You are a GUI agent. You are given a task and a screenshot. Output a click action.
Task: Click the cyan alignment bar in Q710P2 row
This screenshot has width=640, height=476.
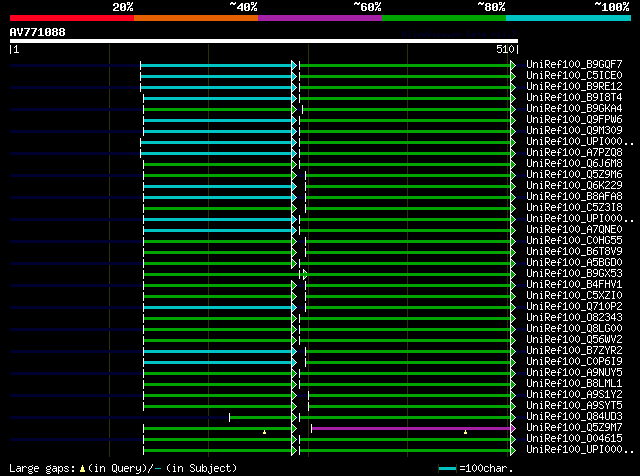218,307
